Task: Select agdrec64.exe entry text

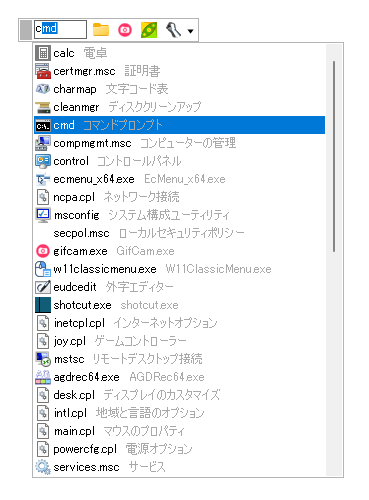Action: tap(129, 377)
